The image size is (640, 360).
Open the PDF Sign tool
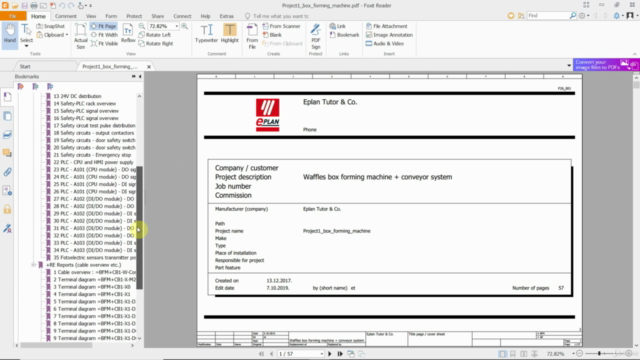click(316, 36)
